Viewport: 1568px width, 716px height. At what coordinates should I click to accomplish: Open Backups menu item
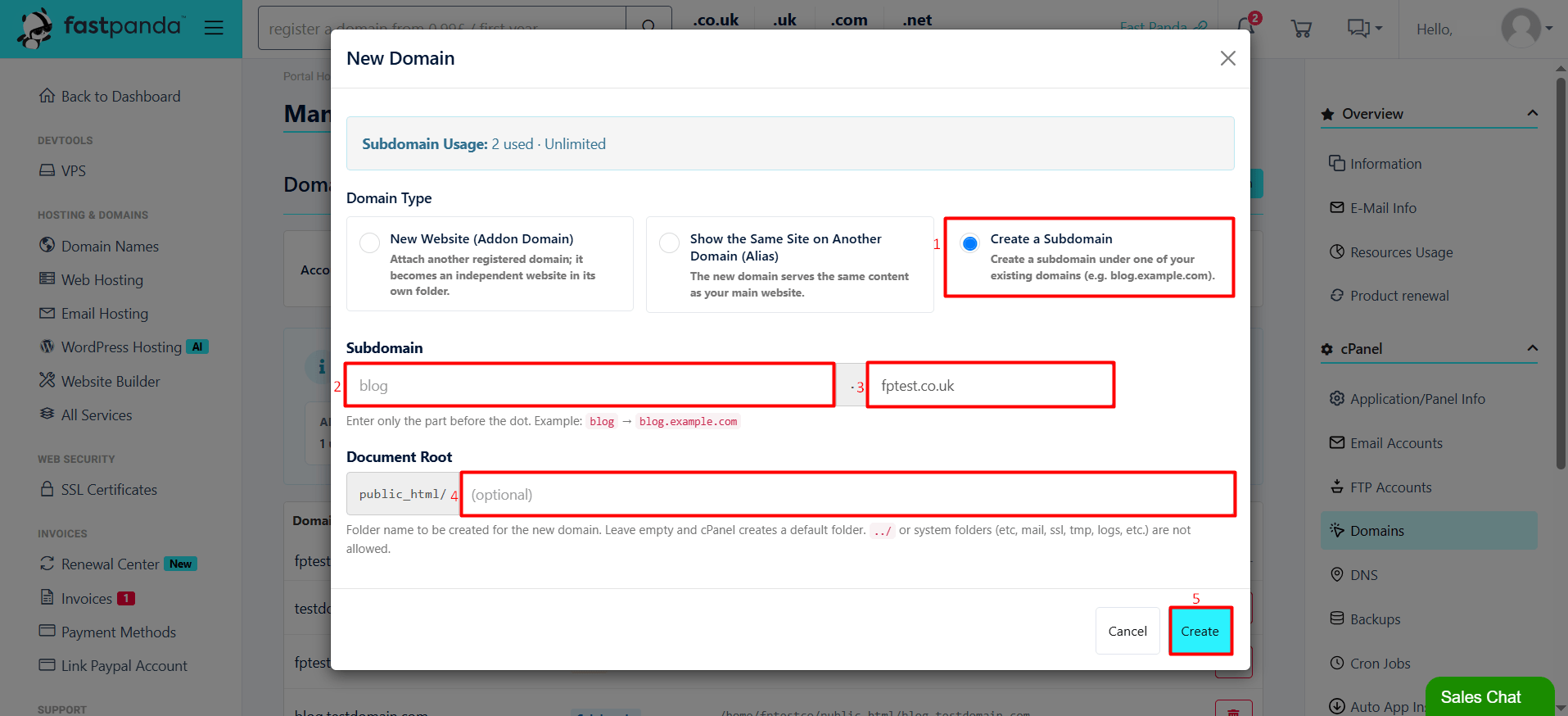[1375, 619]
